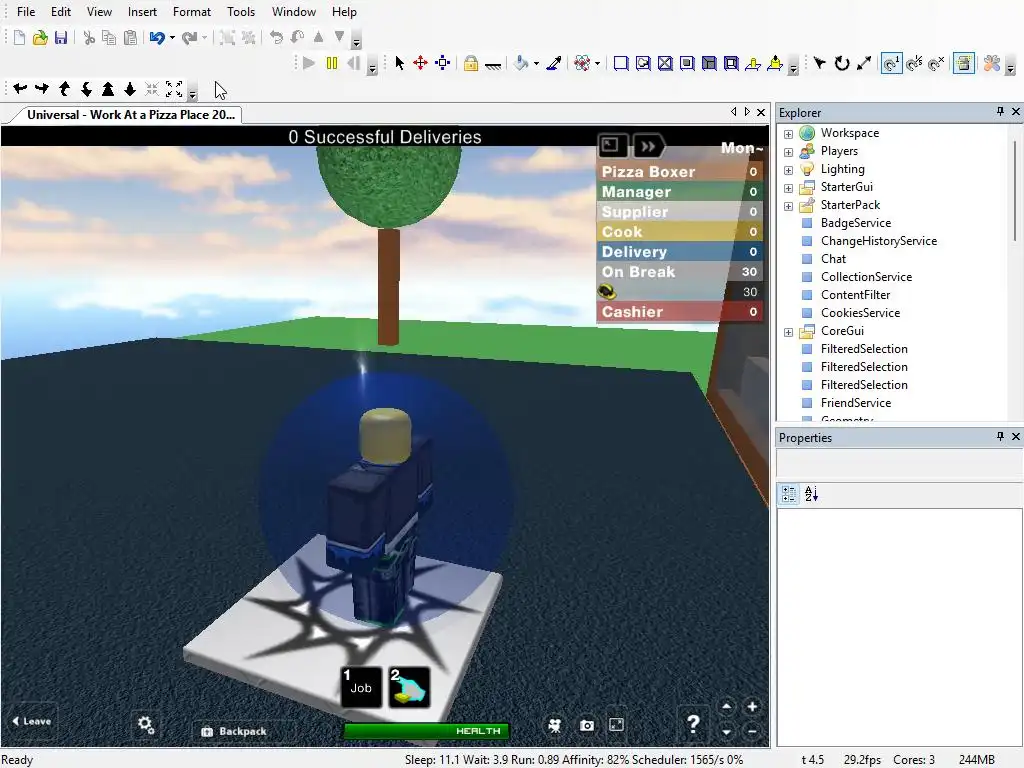
Task: Open the Help menu
Action: pyautogui.click(x=344, y=12)
